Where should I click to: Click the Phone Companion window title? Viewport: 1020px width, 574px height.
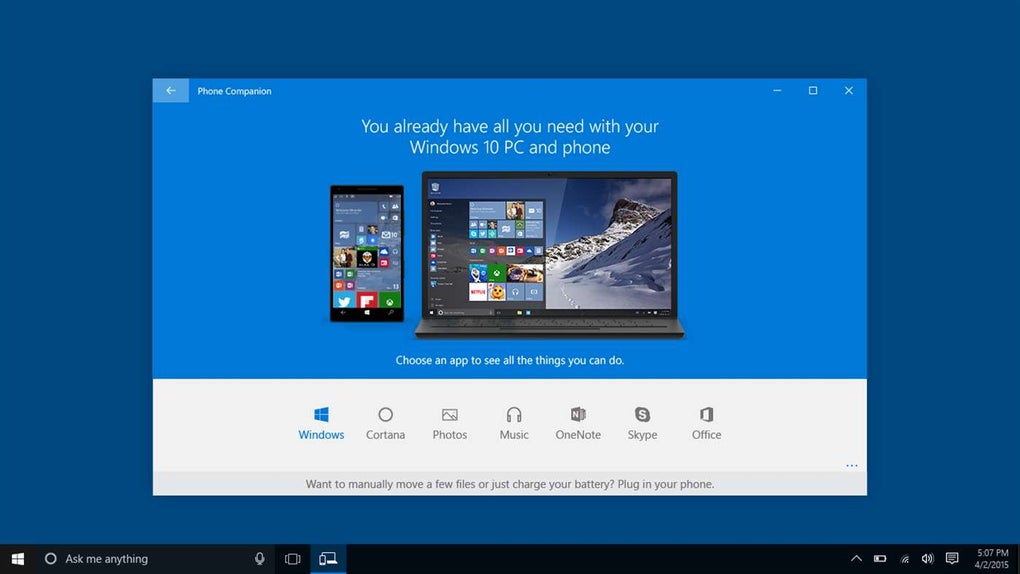point(234,91)
